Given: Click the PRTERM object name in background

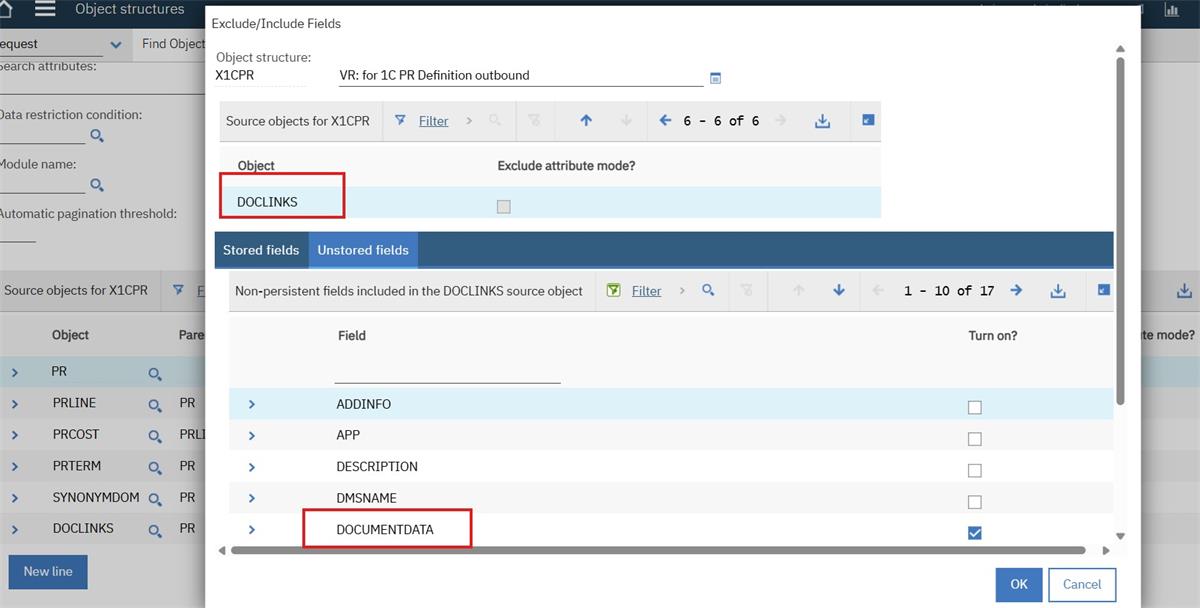Looking at the screenshot, I should point(77,466).
